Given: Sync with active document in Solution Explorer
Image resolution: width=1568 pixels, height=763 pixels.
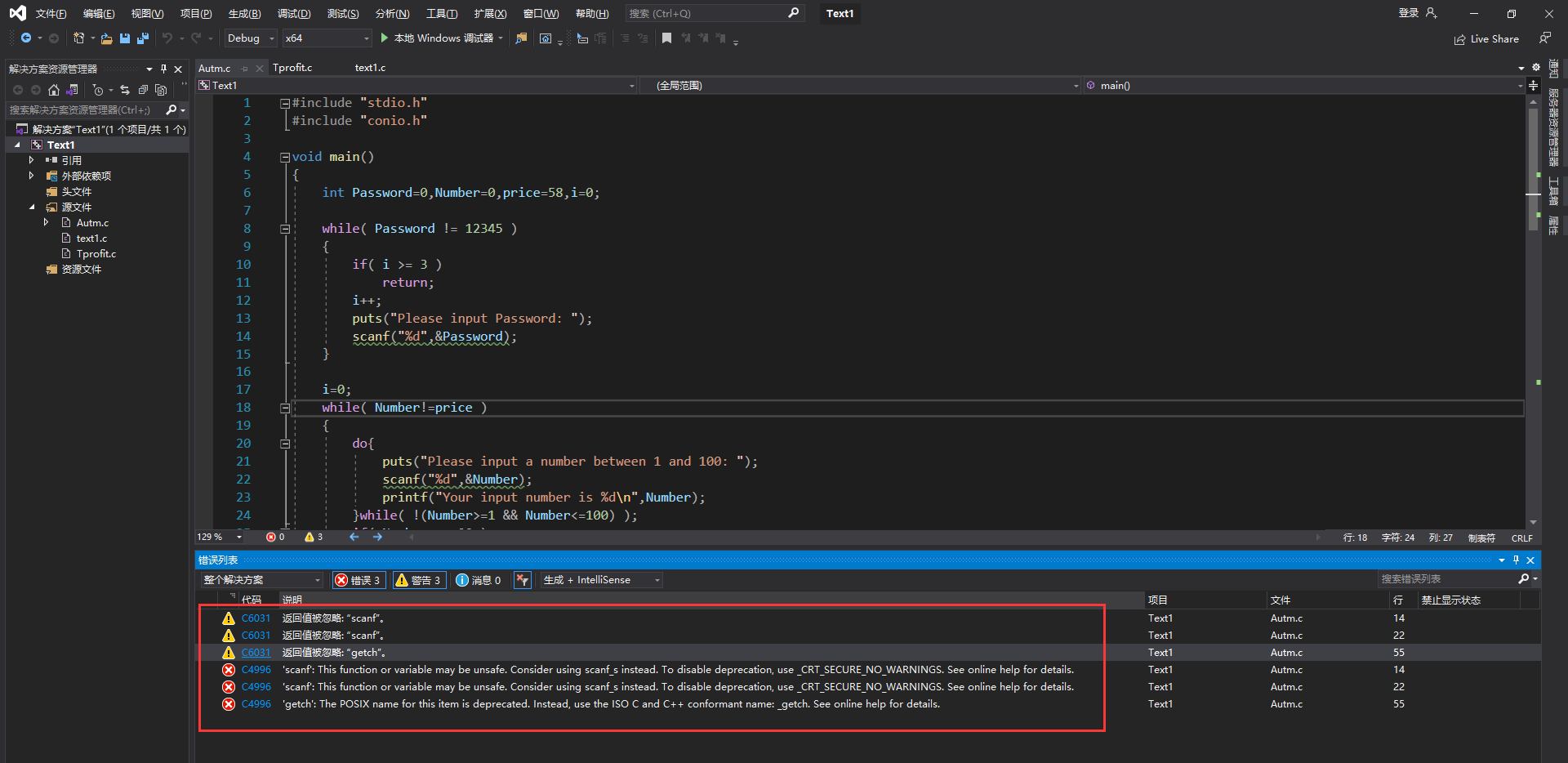Looking at the screenshot, I should pos(125,90).
